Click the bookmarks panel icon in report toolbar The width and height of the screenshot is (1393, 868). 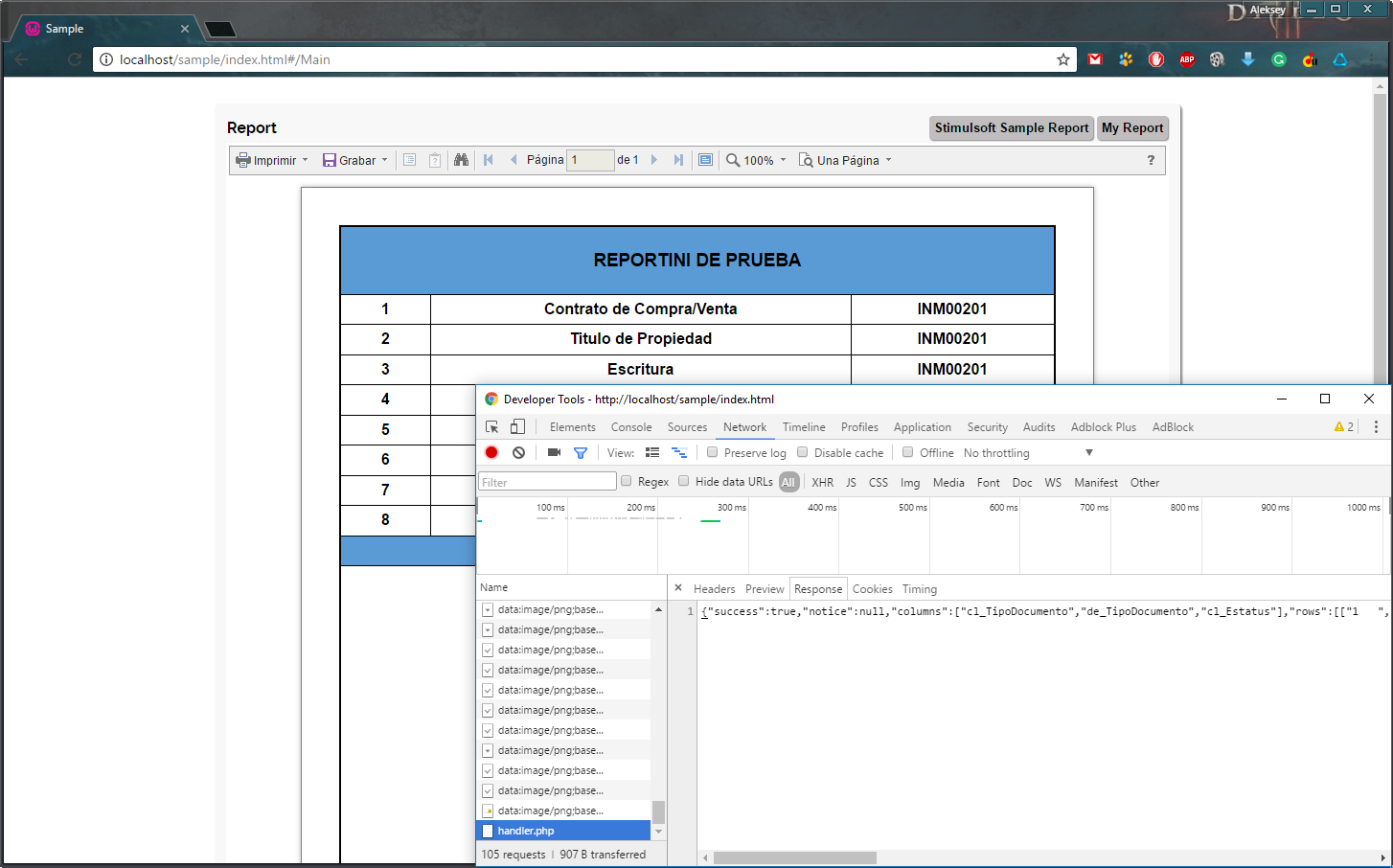click(x=409, y=160)
